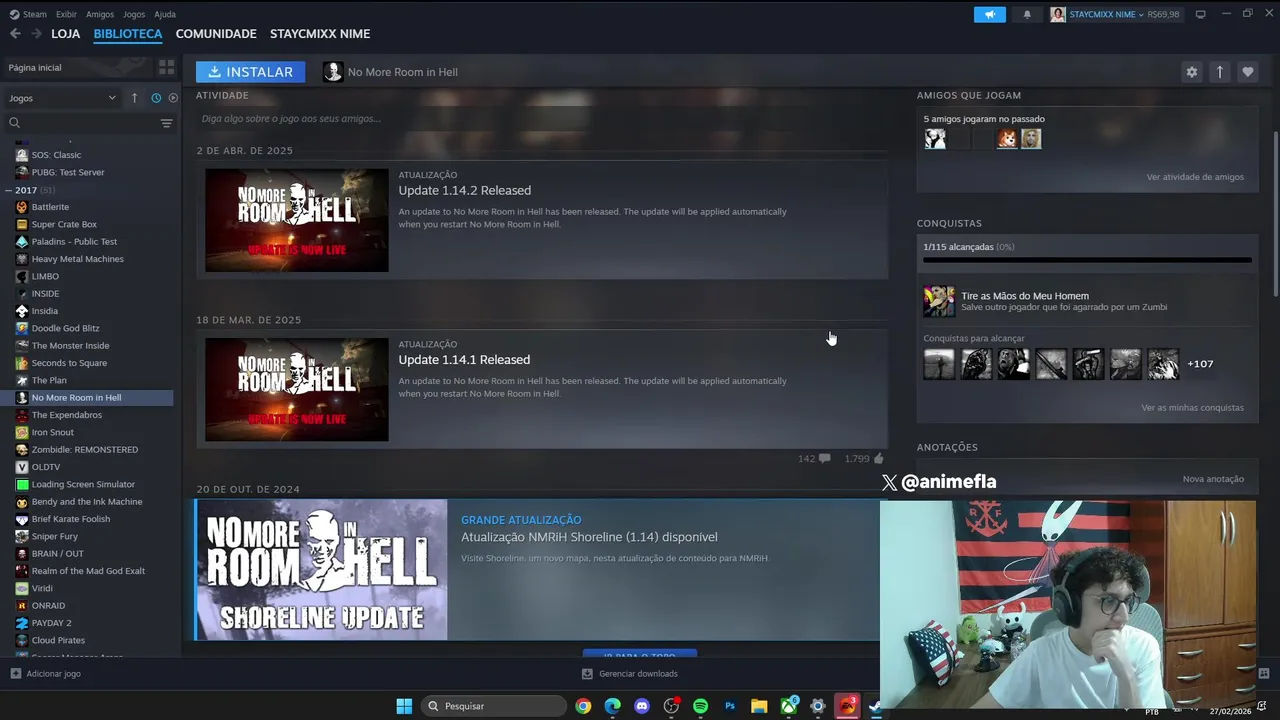1280x720 pixels.
Task: Click the upward arrow icon beside the gear
Action: pos(1219,72)
